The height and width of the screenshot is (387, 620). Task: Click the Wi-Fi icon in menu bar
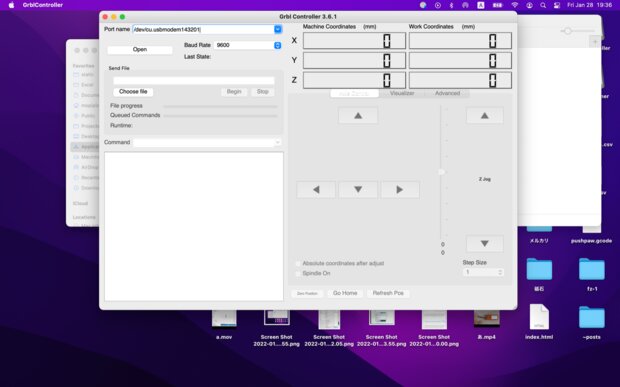(x=514, y=5)
